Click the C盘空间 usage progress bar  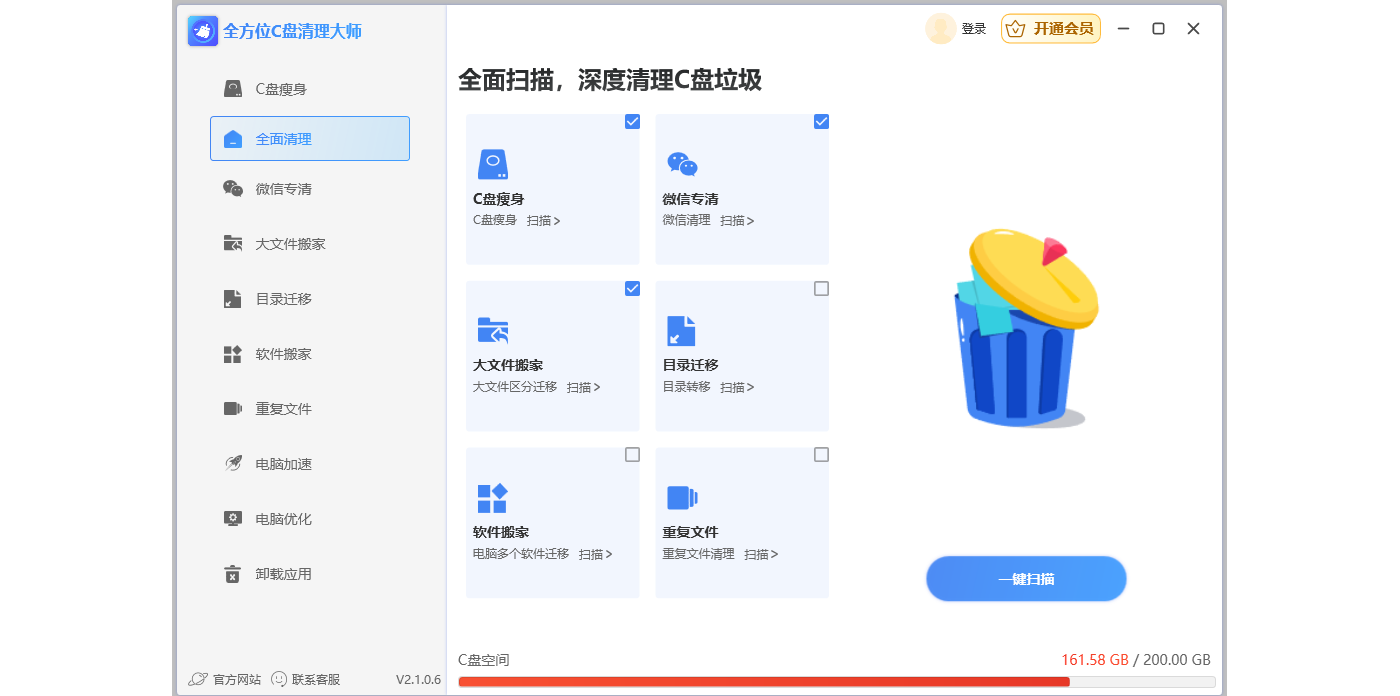pos(836,682)
